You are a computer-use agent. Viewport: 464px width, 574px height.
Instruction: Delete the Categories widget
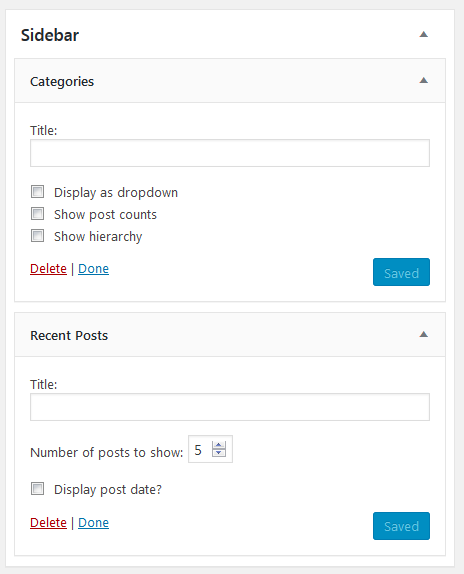pos(48,269)
